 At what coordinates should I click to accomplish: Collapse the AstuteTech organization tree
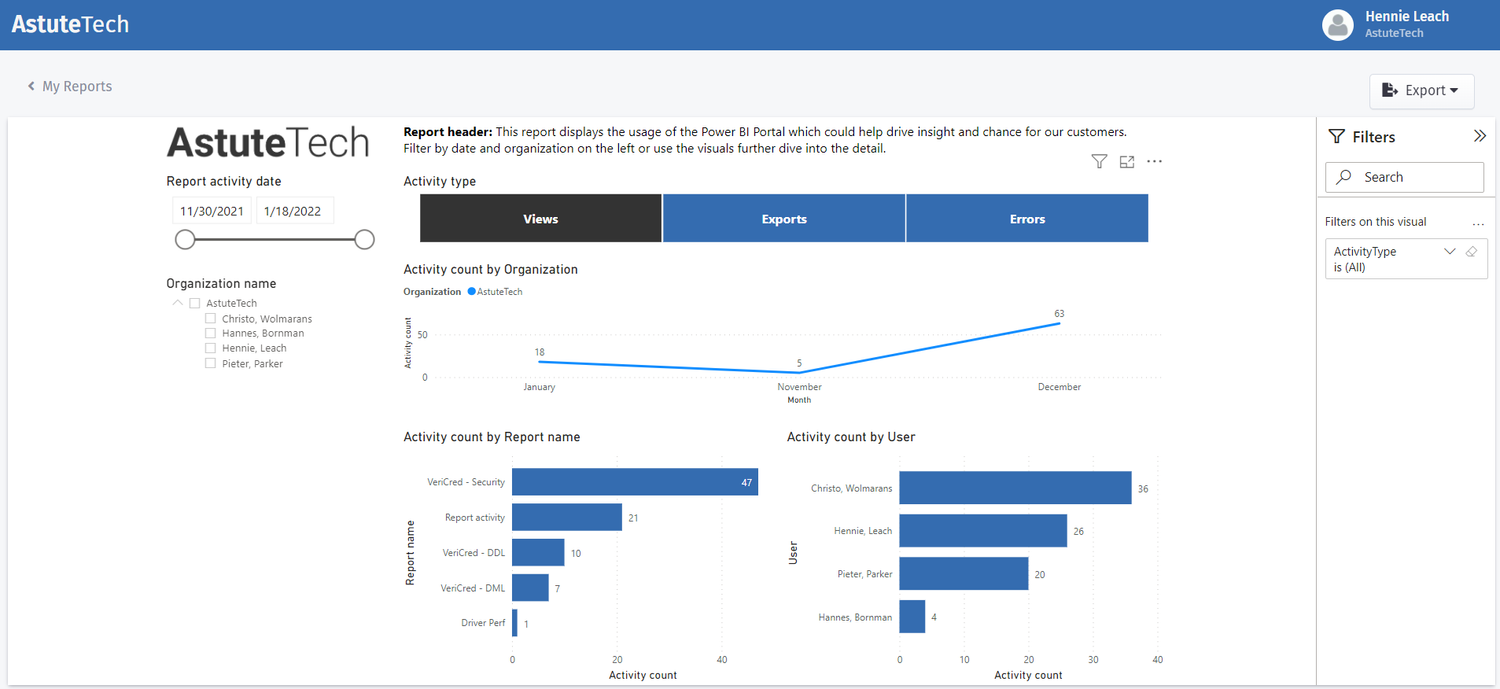[x=177, y=302]
